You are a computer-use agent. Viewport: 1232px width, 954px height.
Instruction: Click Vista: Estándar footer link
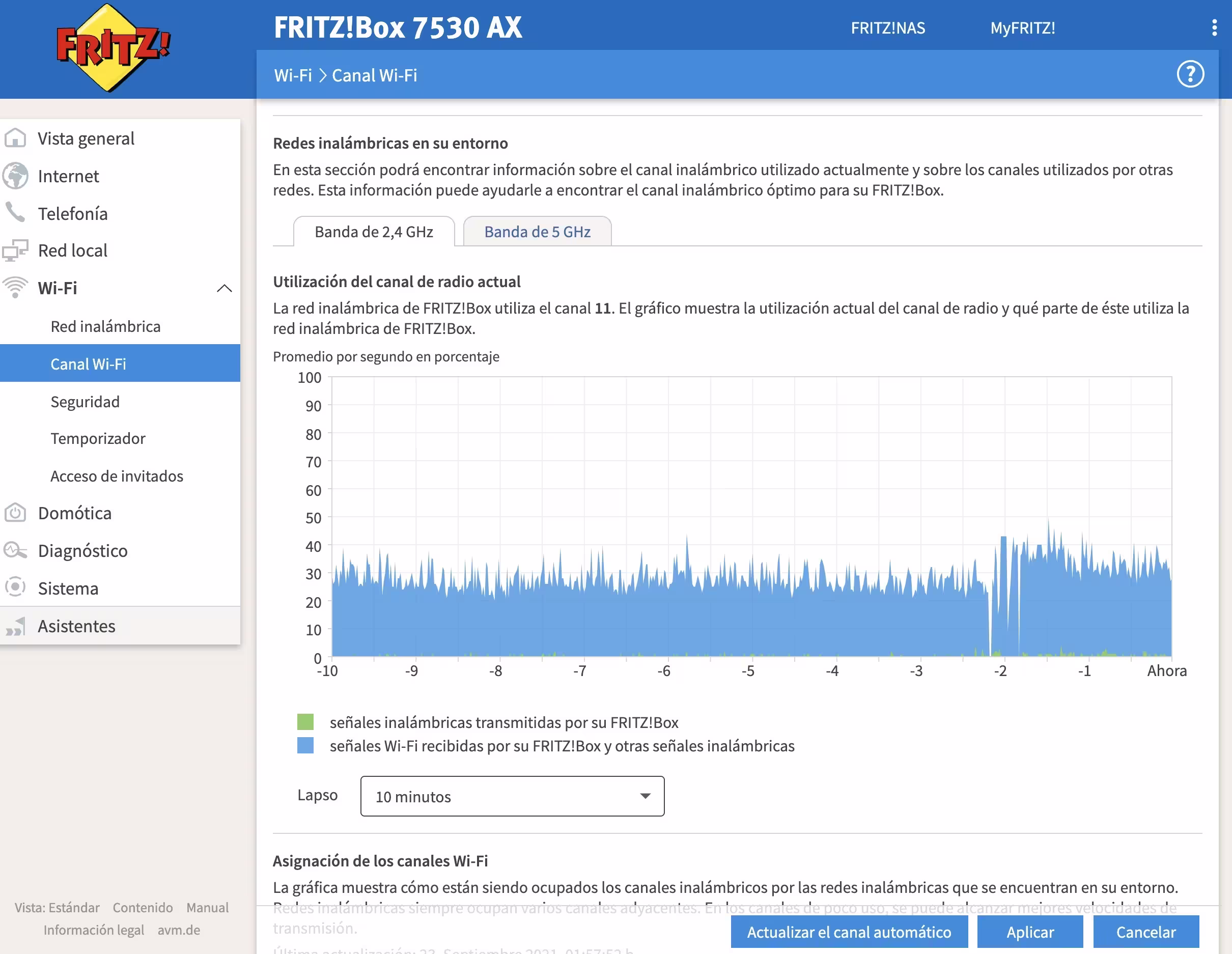pyautogui.click(x=57, y=907)
